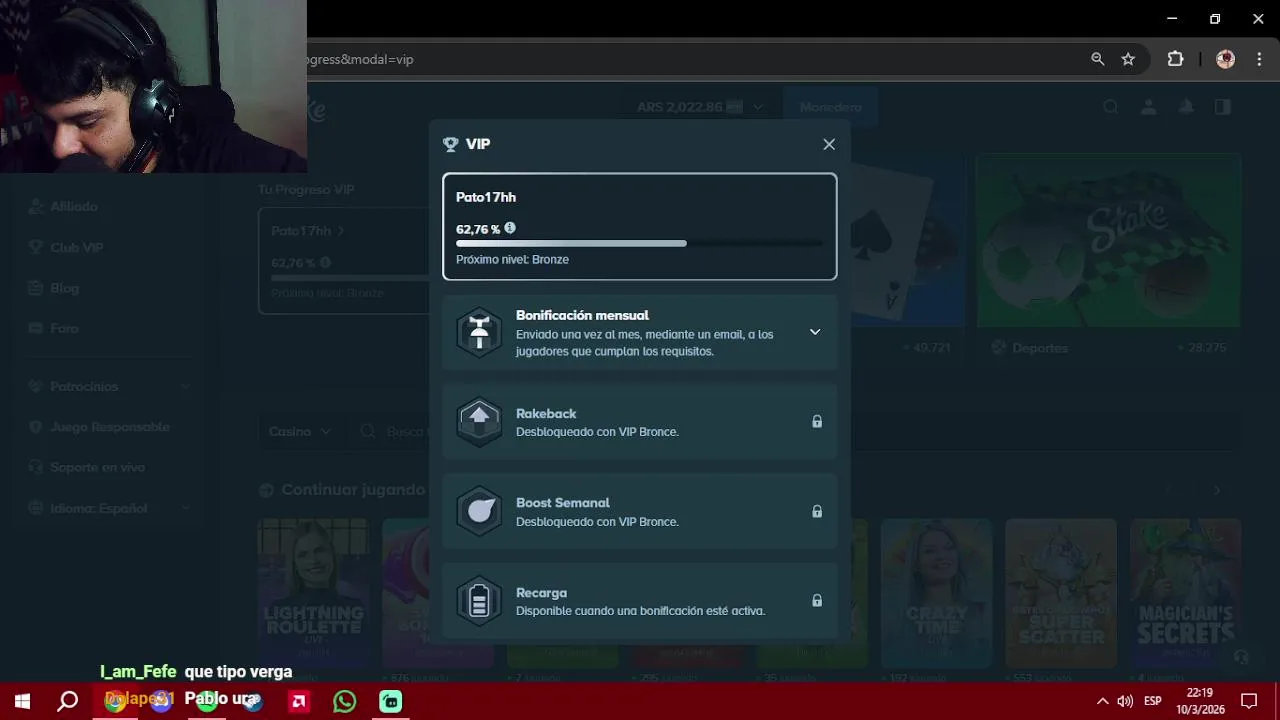The width and height of the screenshot is (1280, 720).
Task: Open the Chrome profile avatar
Action: 1225,59
